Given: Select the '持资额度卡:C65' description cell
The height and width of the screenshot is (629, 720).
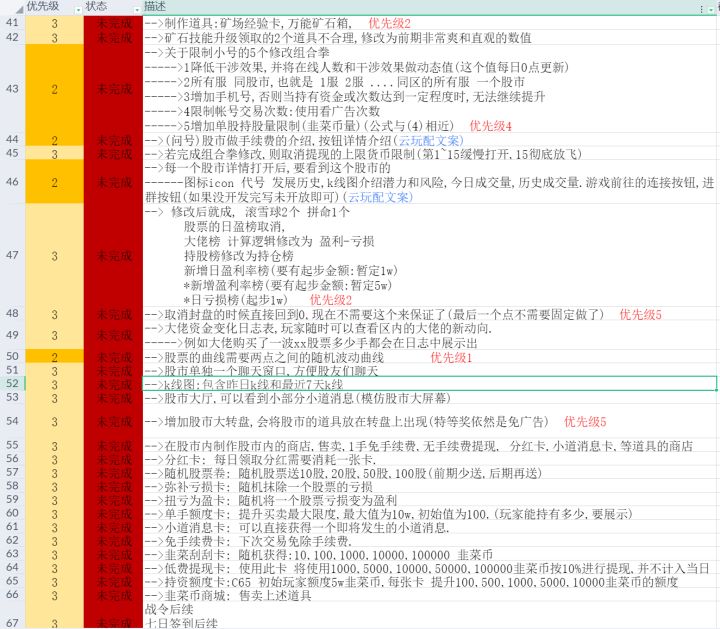Looking at the screenshot, I should (431, 581).
